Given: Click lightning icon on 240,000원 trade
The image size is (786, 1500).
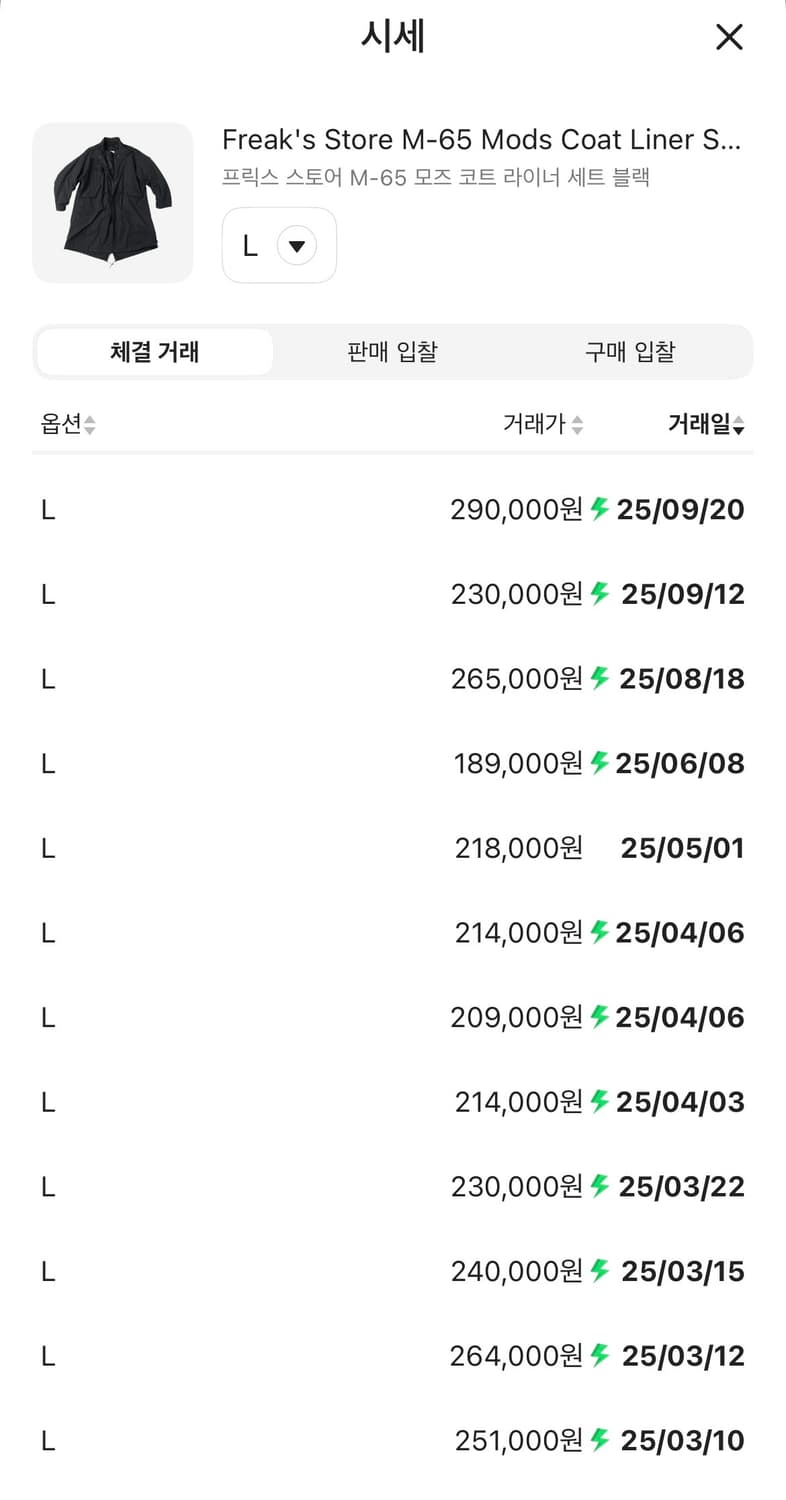Looking at the screenshot, I should 600,1271.
